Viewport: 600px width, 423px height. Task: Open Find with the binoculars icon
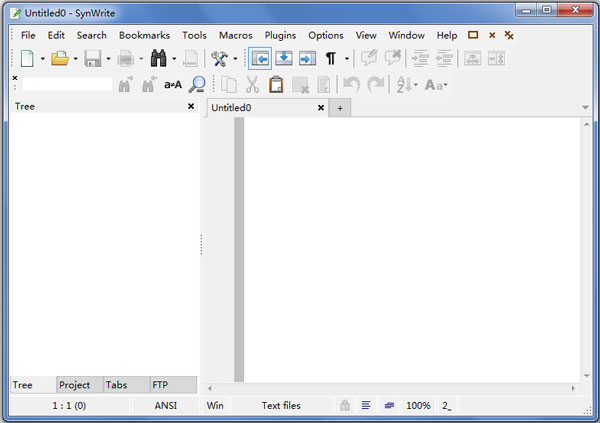[158, 59]
